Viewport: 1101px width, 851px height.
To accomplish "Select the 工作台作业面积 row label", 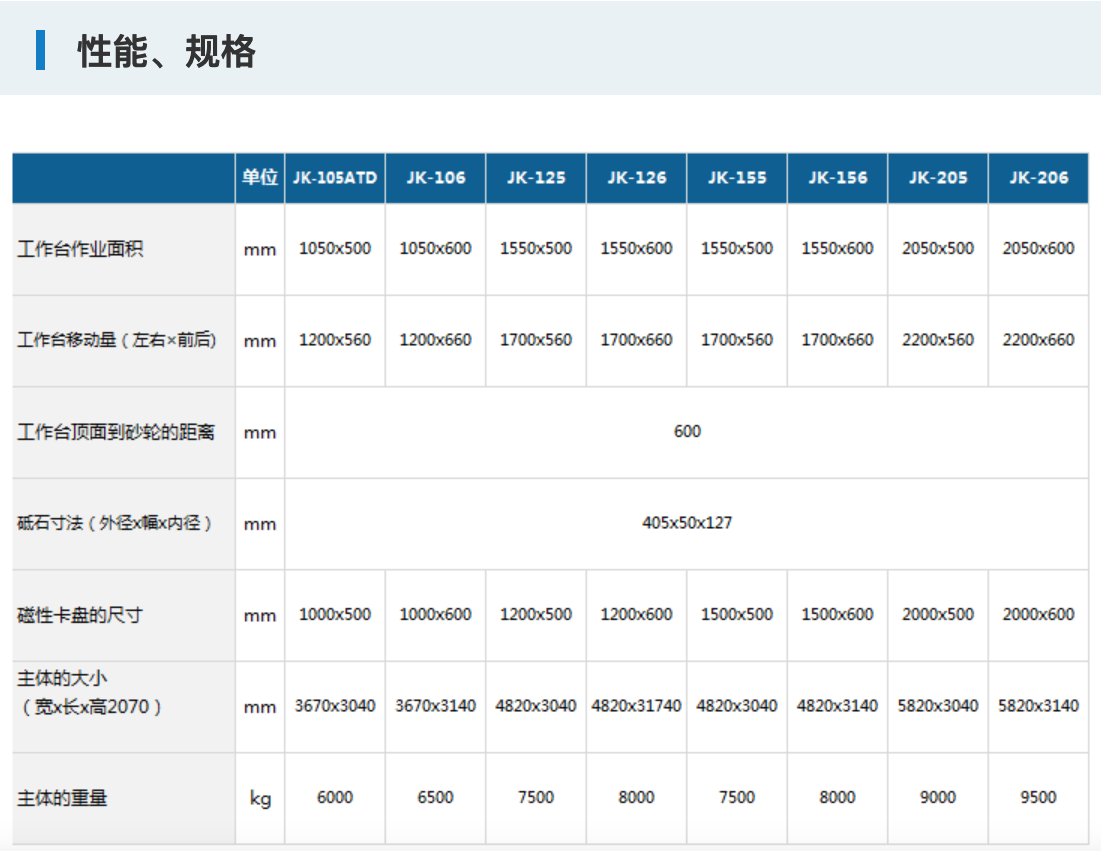I will click(x=80, y=249).
